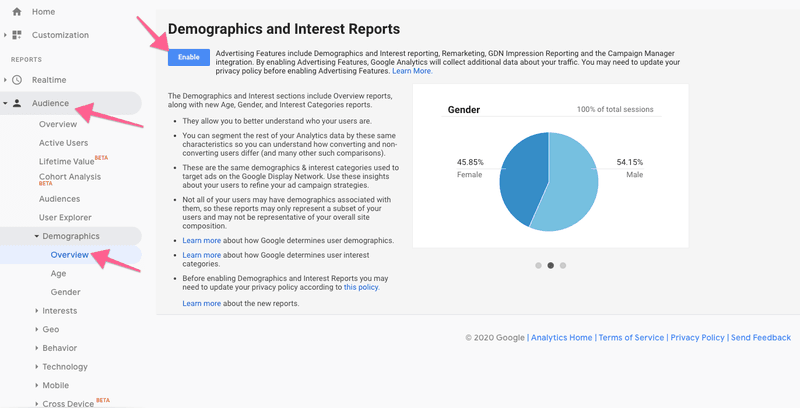The height and width of the screenshot is (408, 800).
Task: Click the blue Enable button
Action: coord(189,57)
